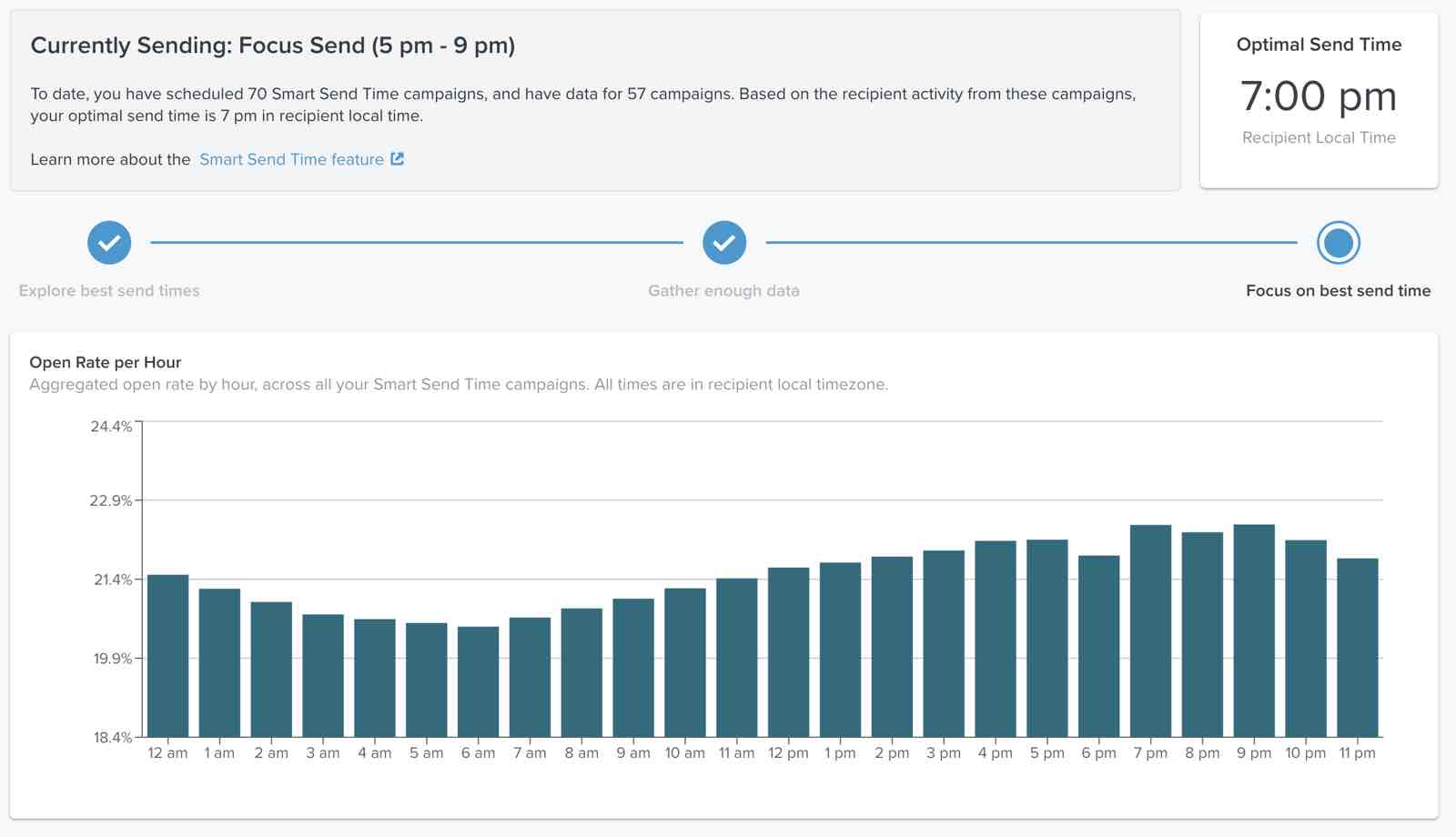Screen dimensions: 1456x837
Task: Click the external link icon beside Smart Send Time feature
Action: pos(396,159)
